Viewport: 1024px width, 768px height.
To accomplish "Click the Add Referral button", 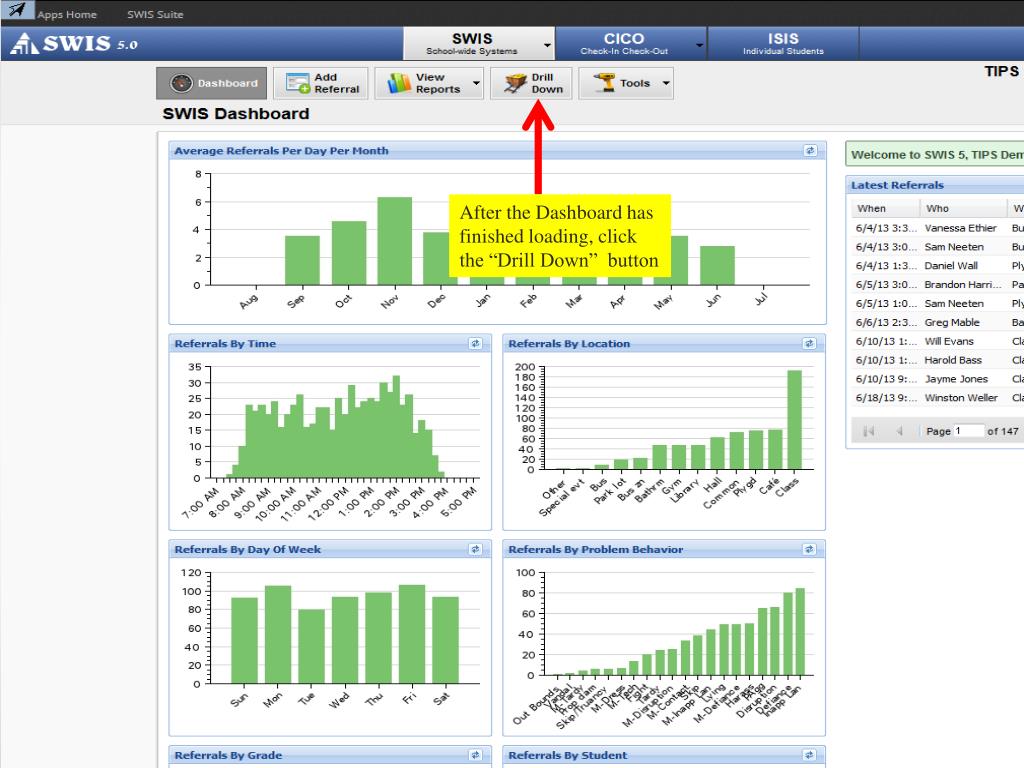I will 321,83.
